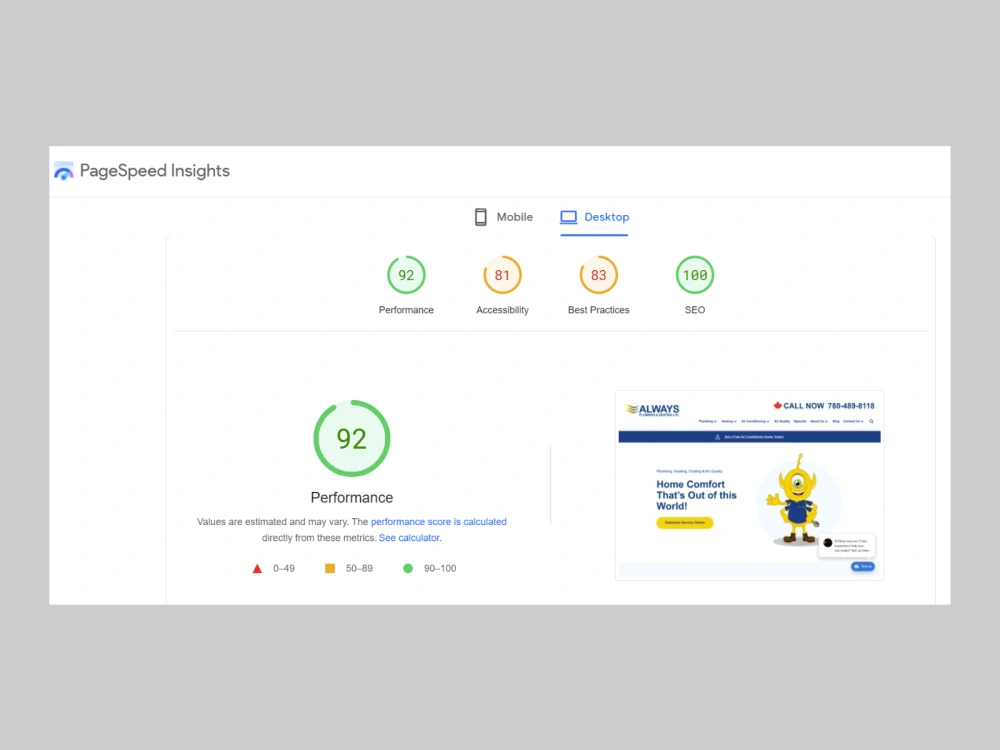Viewport: 1000px width, 750px height.
Task: Open the 'performance score is calculated' link
Action: click(x=439, y=522)
